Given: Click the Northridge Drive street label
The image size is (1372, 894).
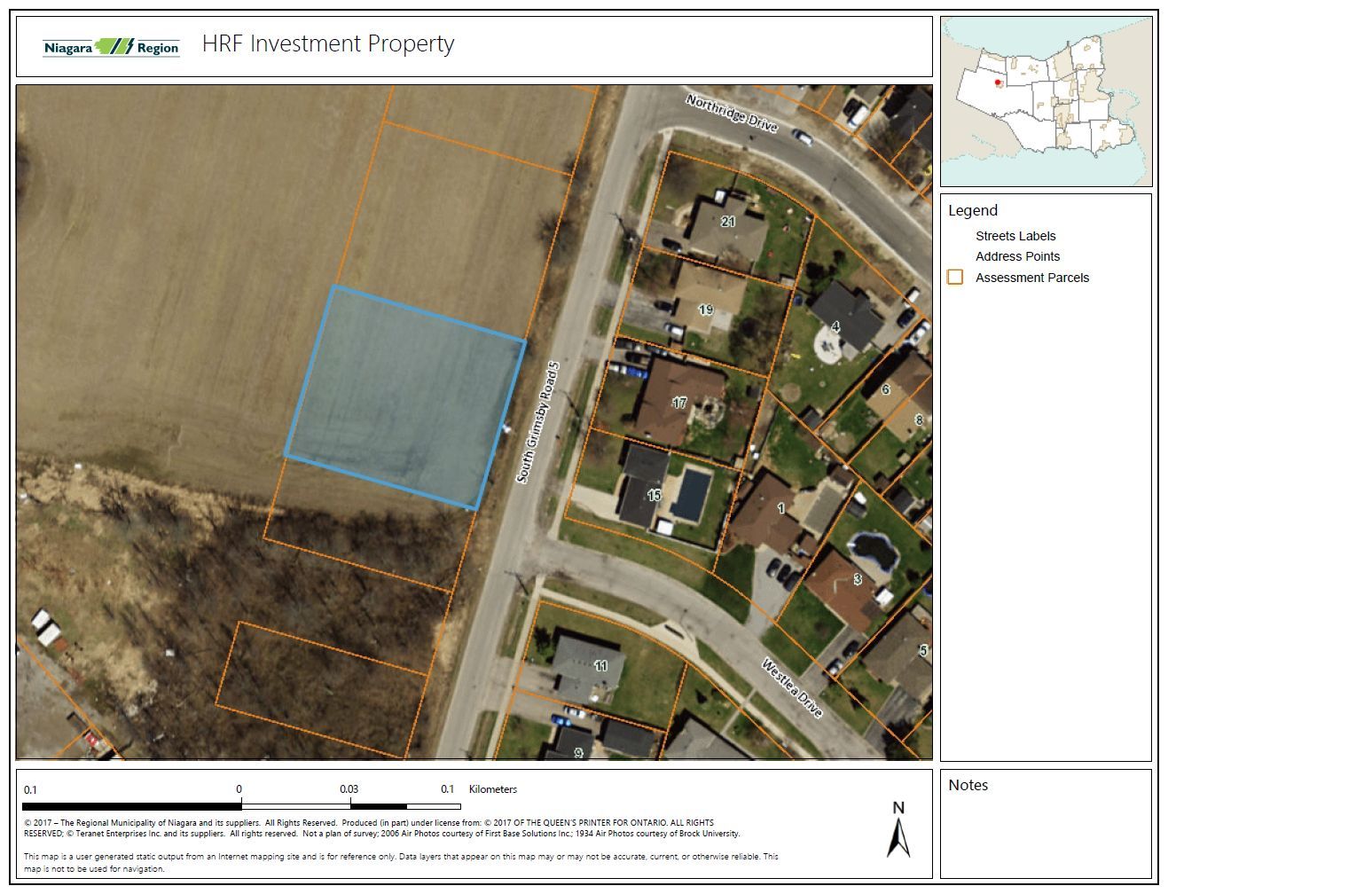Looking at the screenshot, I should pyautogui.click(x=732, y=114).
